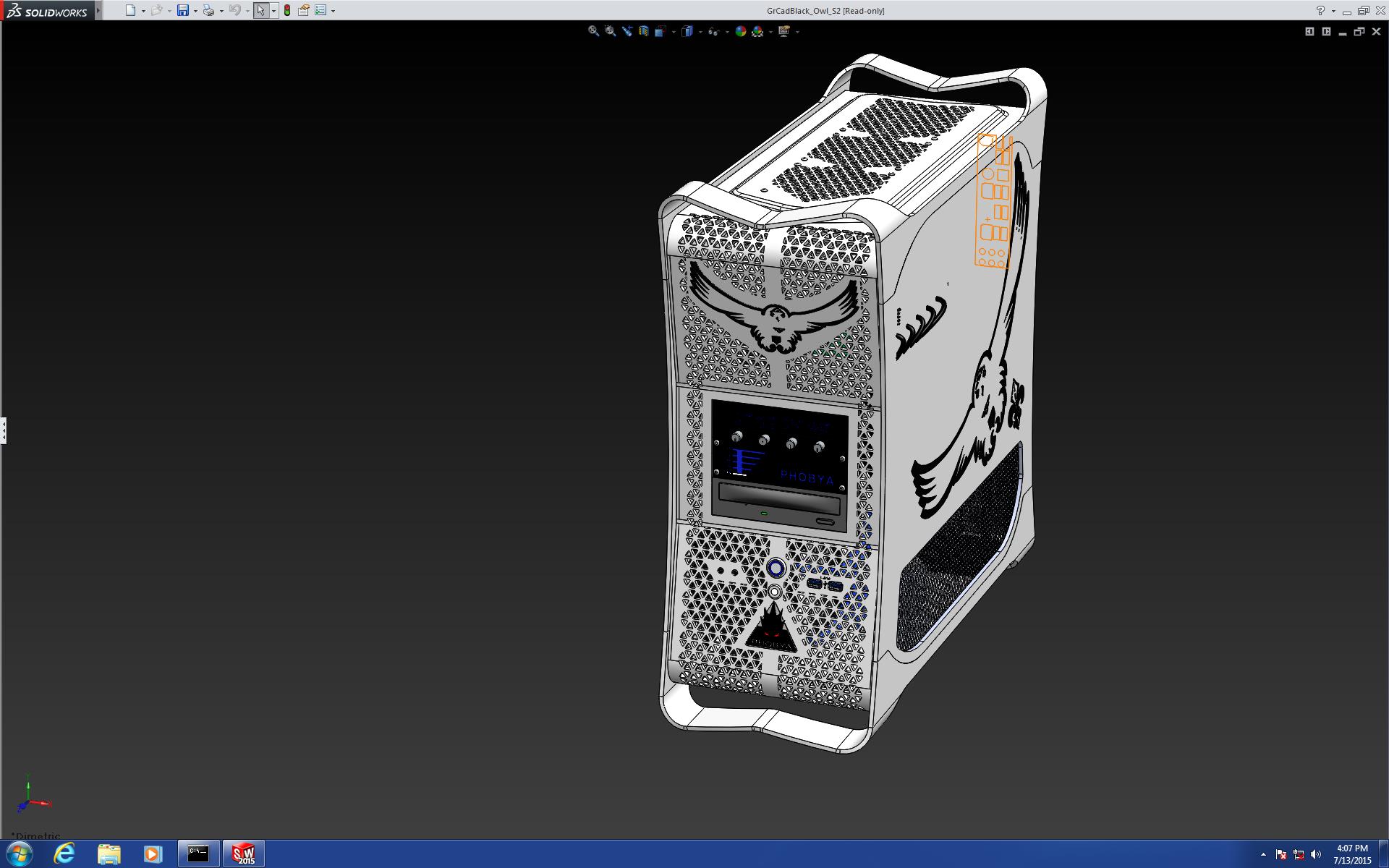Click the Save icon

[x=183, y=10]
